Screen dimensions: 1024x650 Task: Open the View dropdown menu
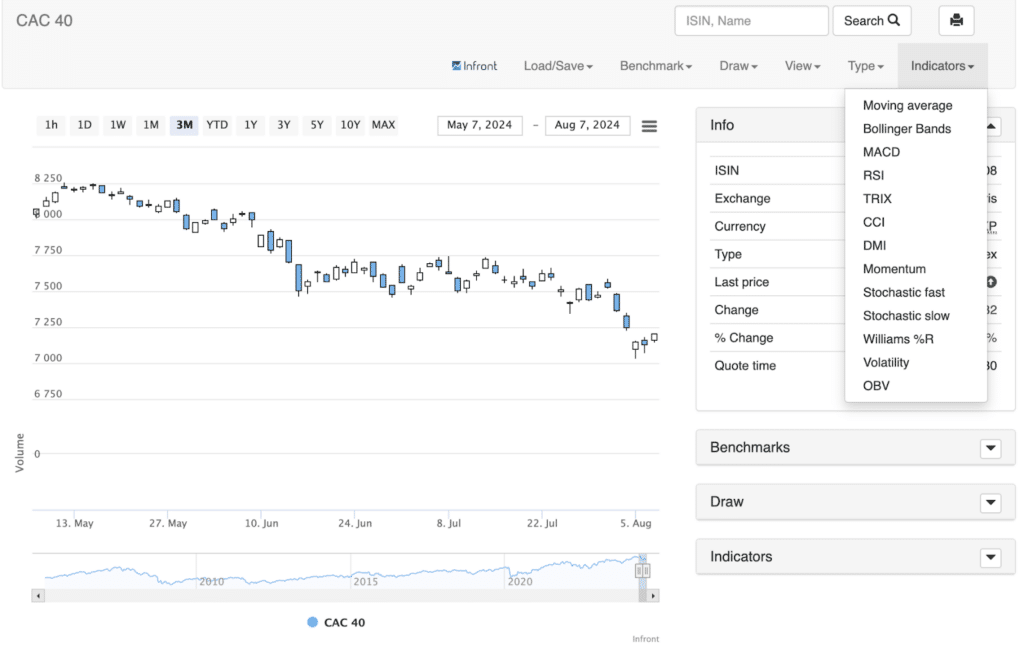(x=803, y=66)
